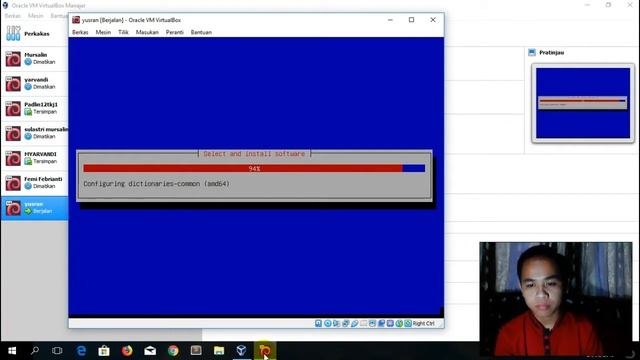This screenshot has height=360, width=640.
Task: Click the Debian icon of the MYARVANDI VM
Action: 13,158
